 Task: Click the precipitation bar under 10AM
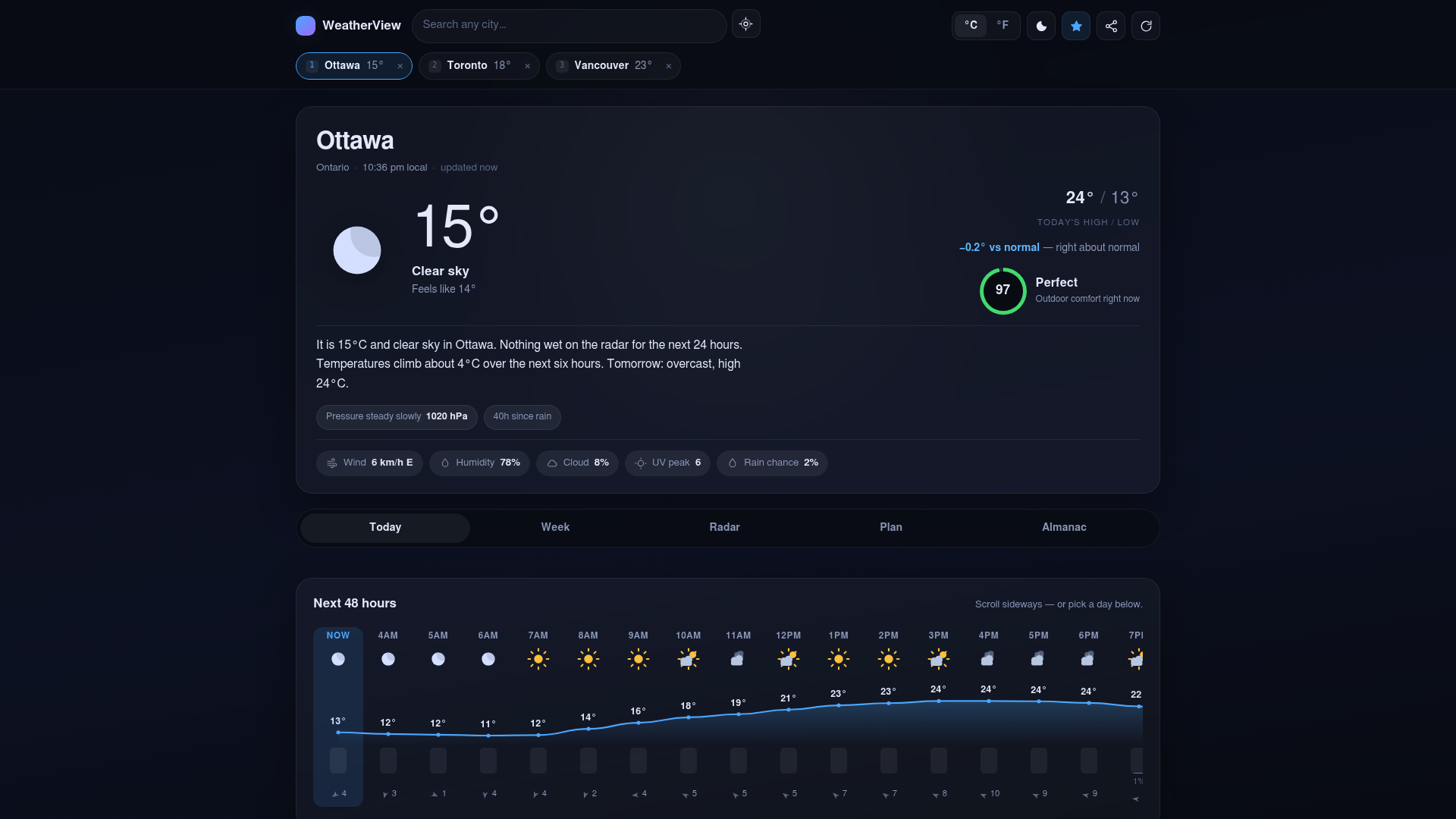pos(689,761)
